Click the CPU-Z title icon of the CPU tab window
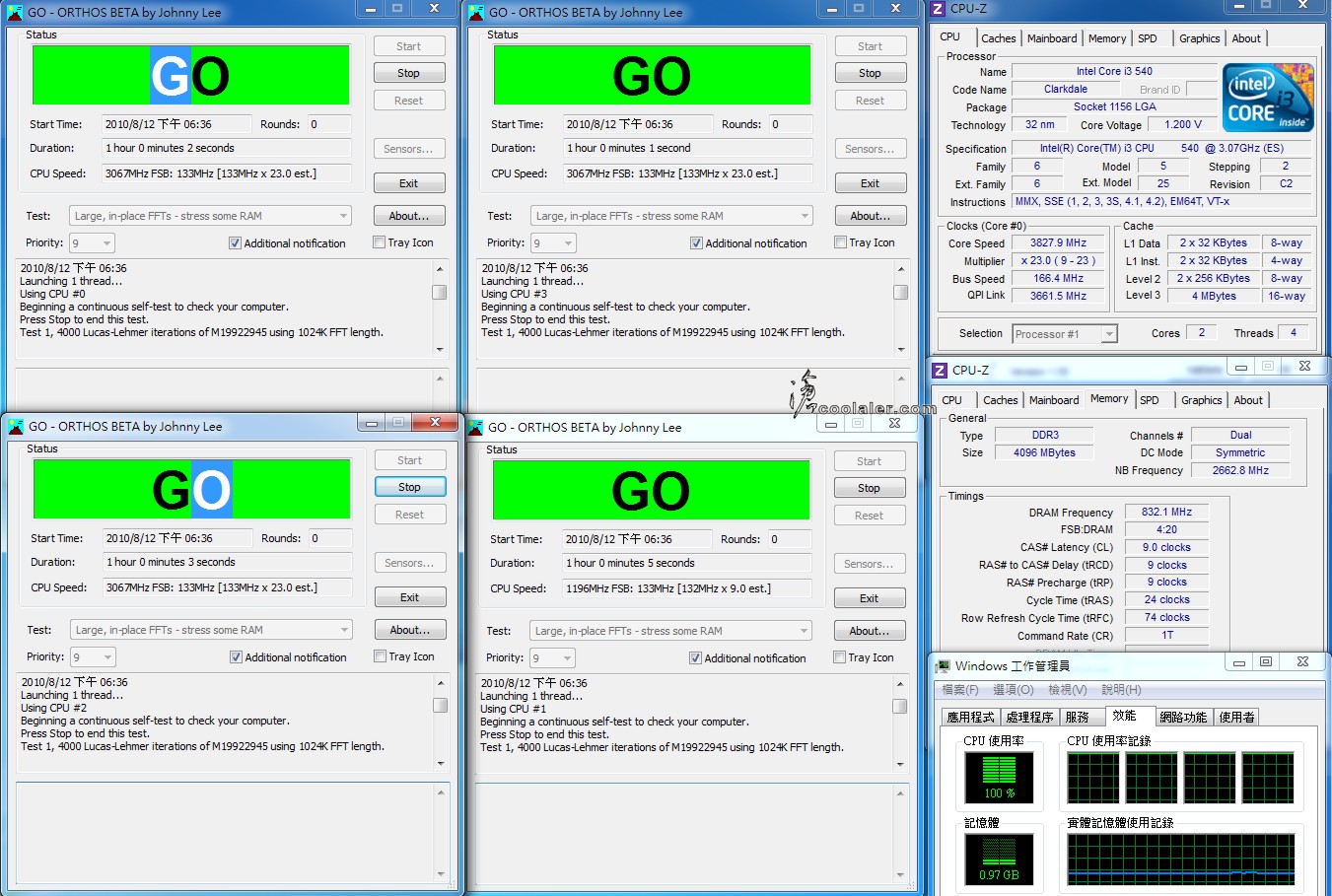 click(x=938, y=8)
